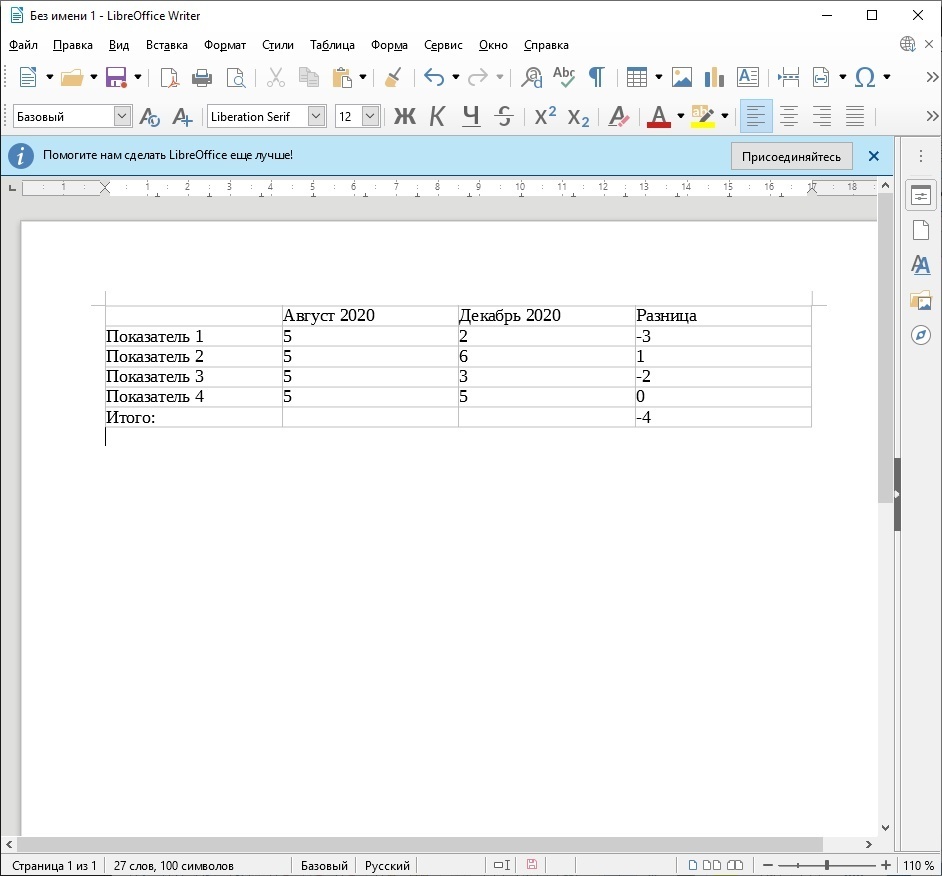
Task: Open Find and Replace tool
Action: coord(533,77)
